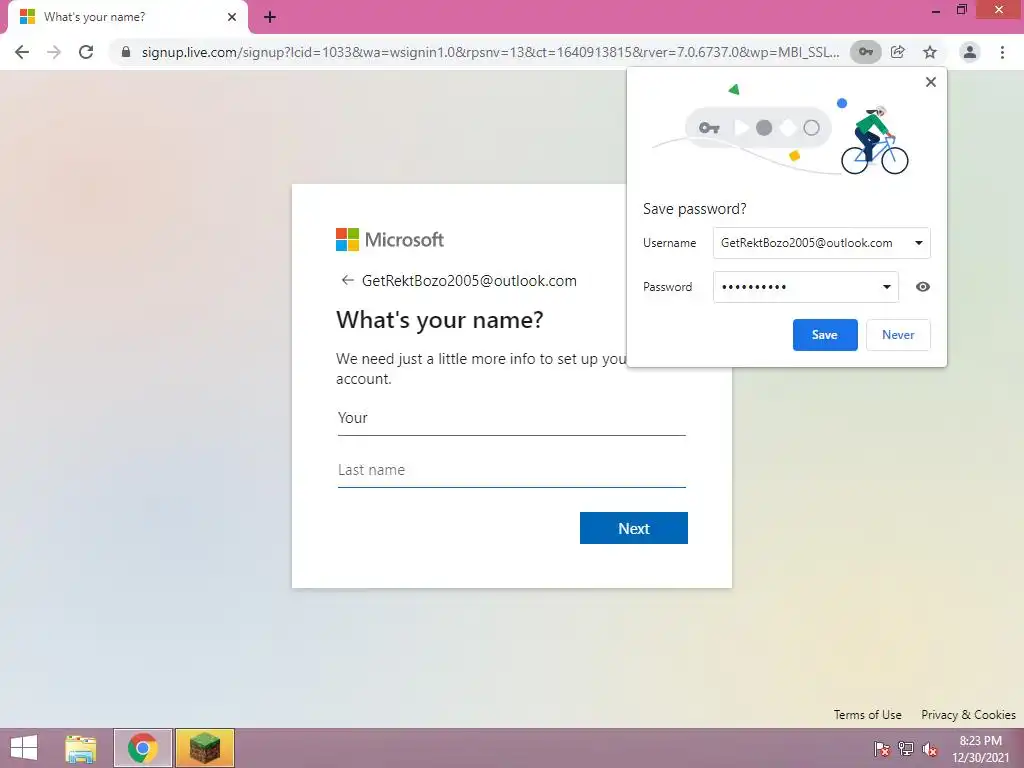This screenshot has width=1024, height=768.
Task: Click the muted volume tray icon
Action: [930, 748]
